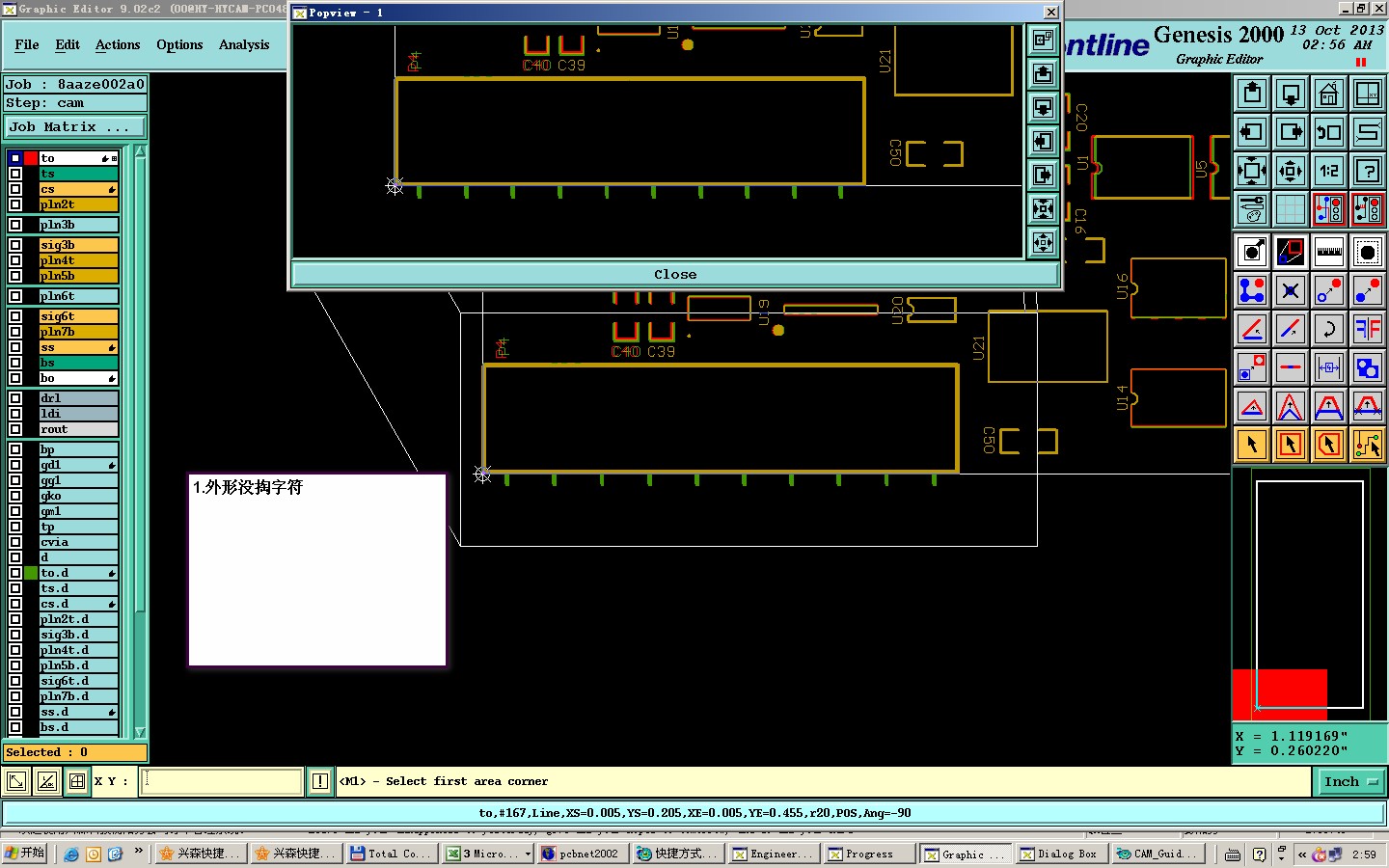Select the net selection arrow tool
Screen dimensions: 1389x868
(1368, 445)
